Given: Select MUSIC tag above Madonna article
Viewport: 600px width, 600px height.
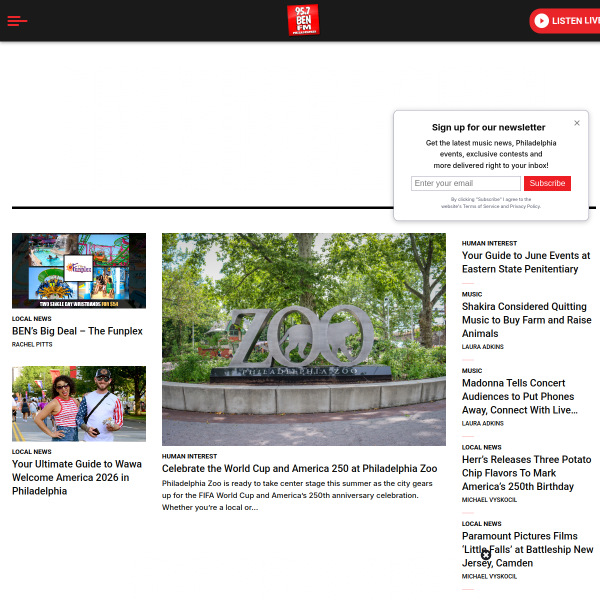Looking at the screenshot, I should (x=472, y=371).
